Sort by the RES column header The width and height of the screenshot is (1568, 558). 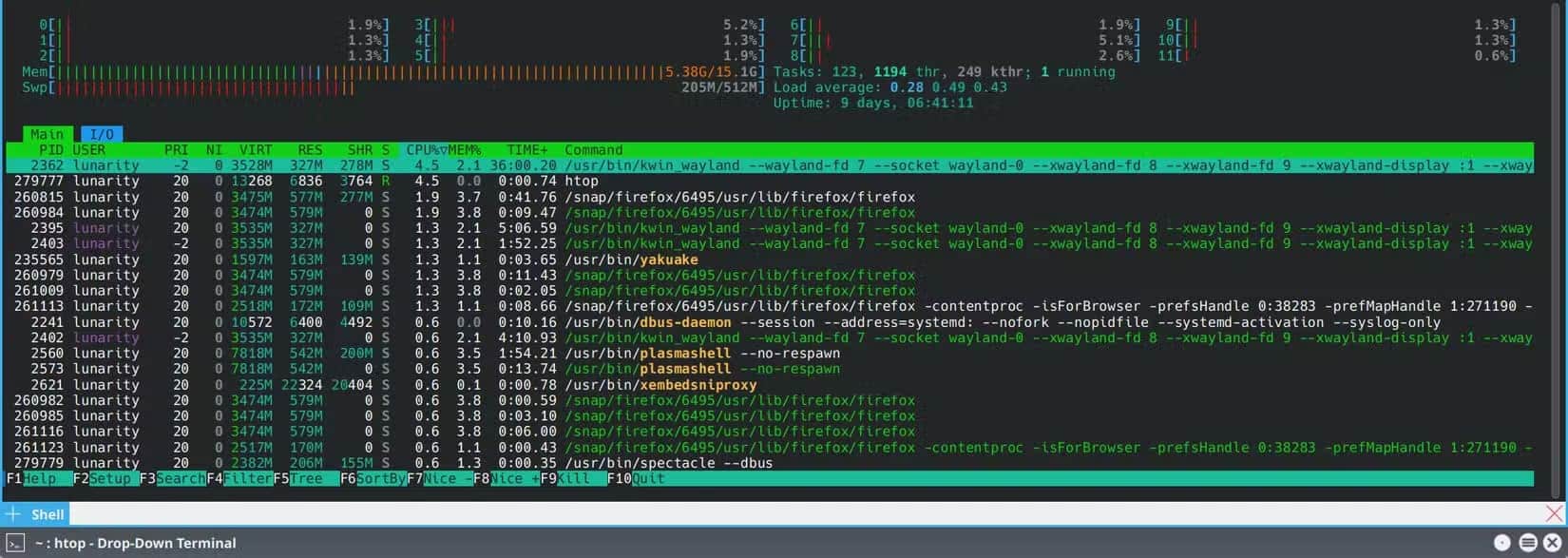pyautogui.click(x=310, y=149)
